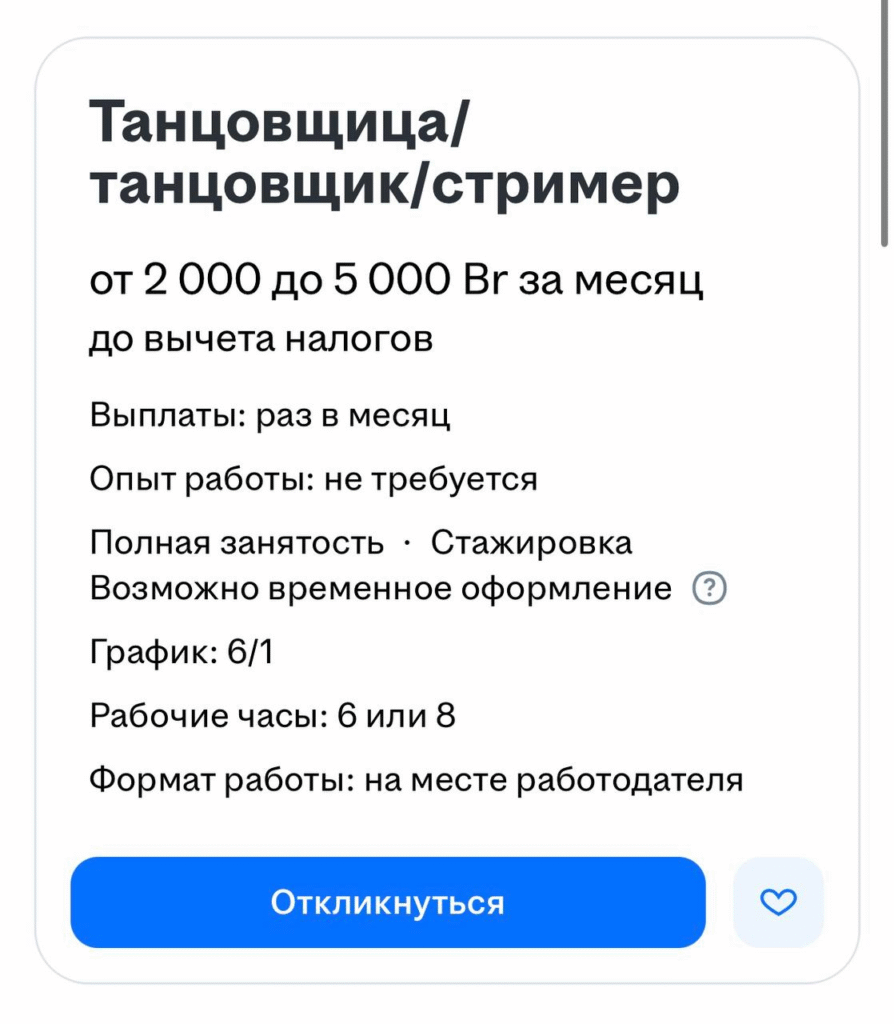Click the blue Откликнуться button

pos(387,902)
